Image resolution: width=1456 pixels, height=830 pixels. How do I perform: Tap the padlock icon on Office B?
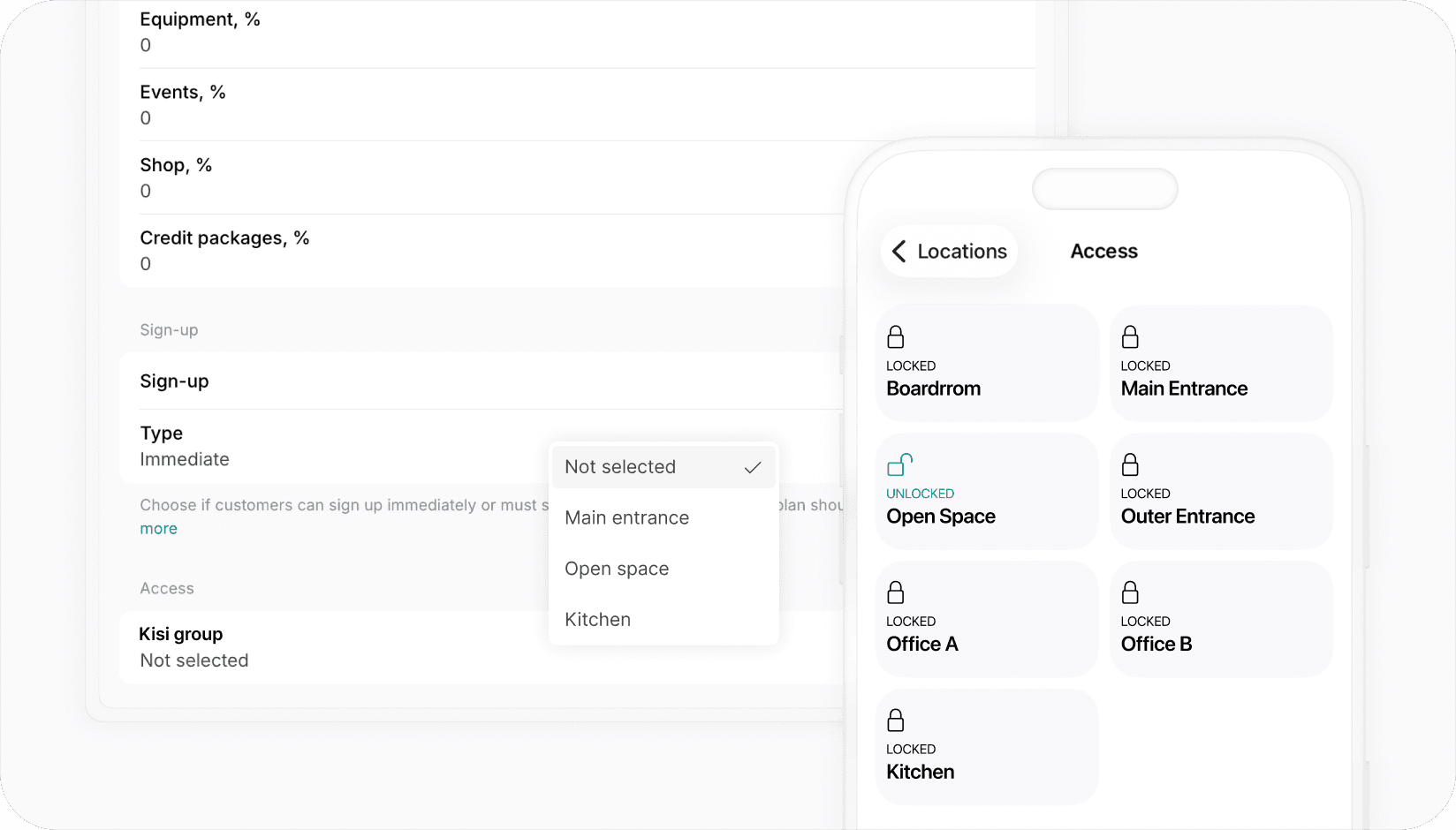click(1130, 592)
